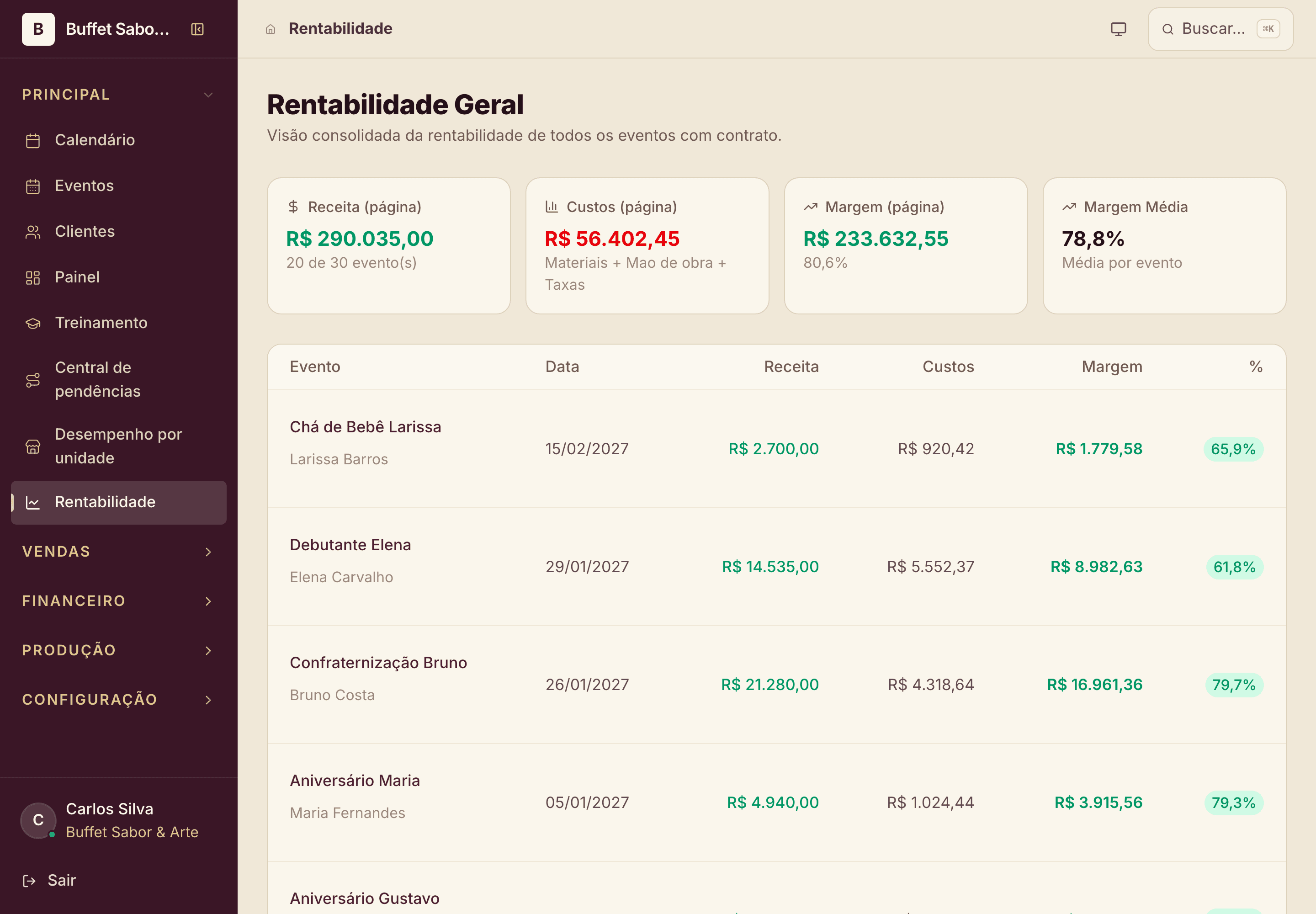This screenshot has width=1316, height=914.
Task: Click the Receita column header
Action: (791, 367)
